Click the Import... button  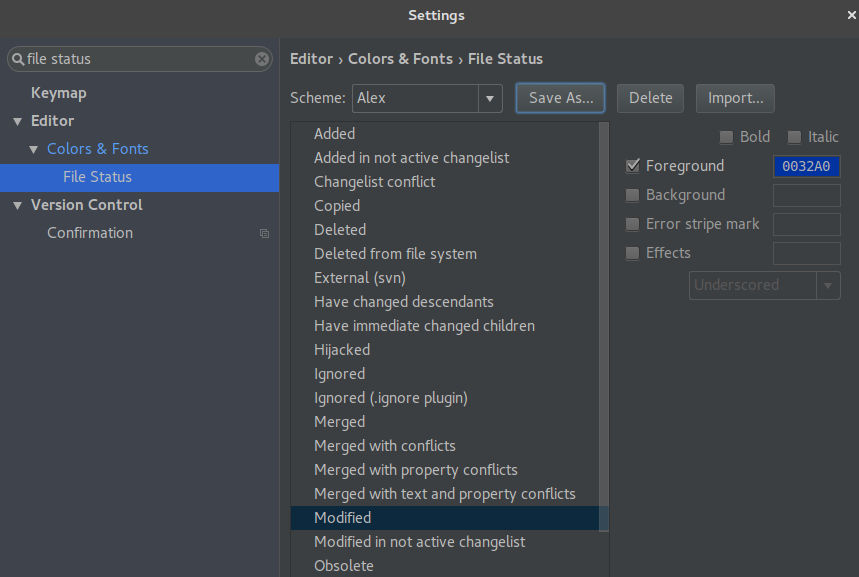point(735,98)
